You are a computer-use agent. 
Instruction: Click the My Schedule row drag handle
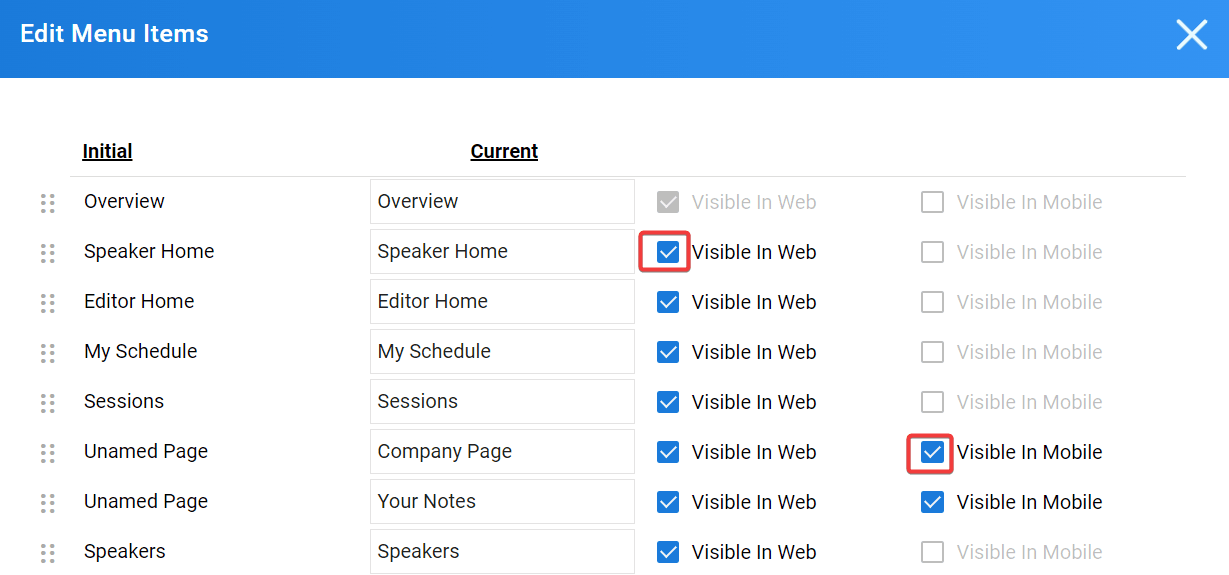47,353
